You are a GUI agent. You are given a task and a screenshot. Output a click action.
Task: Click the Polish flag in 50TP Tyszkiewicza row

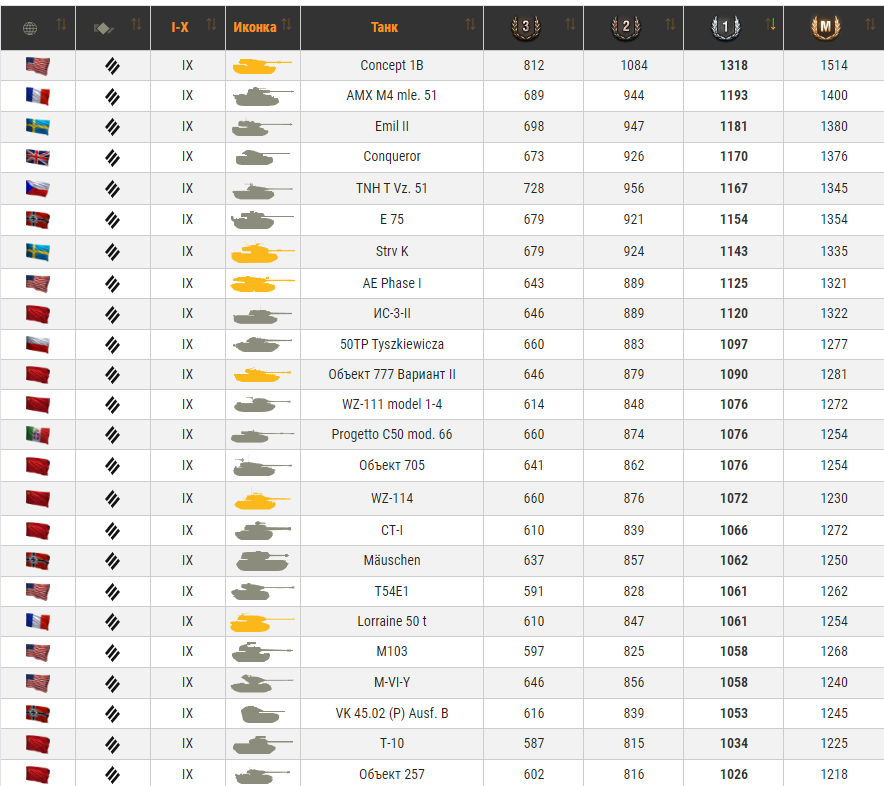click(38, 345)
